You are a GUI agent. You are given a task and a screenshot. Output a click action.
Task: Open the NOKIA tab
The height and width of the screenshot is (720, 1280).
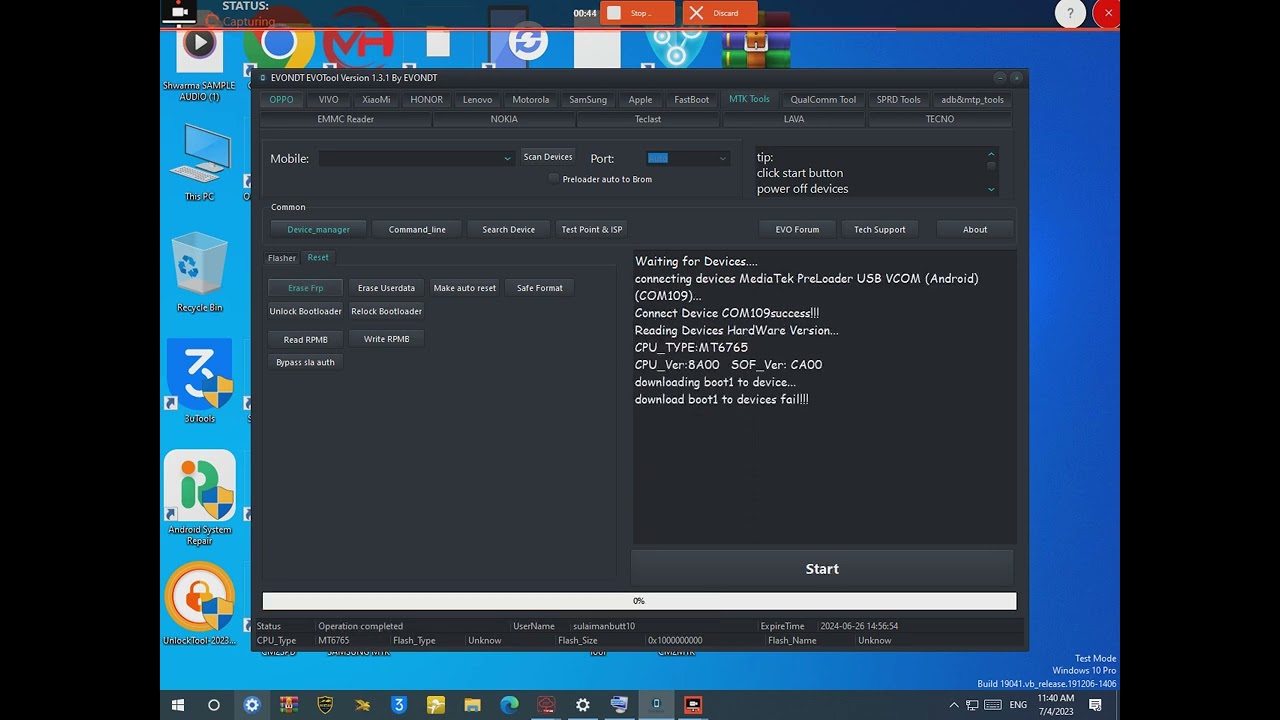(504, 119)
